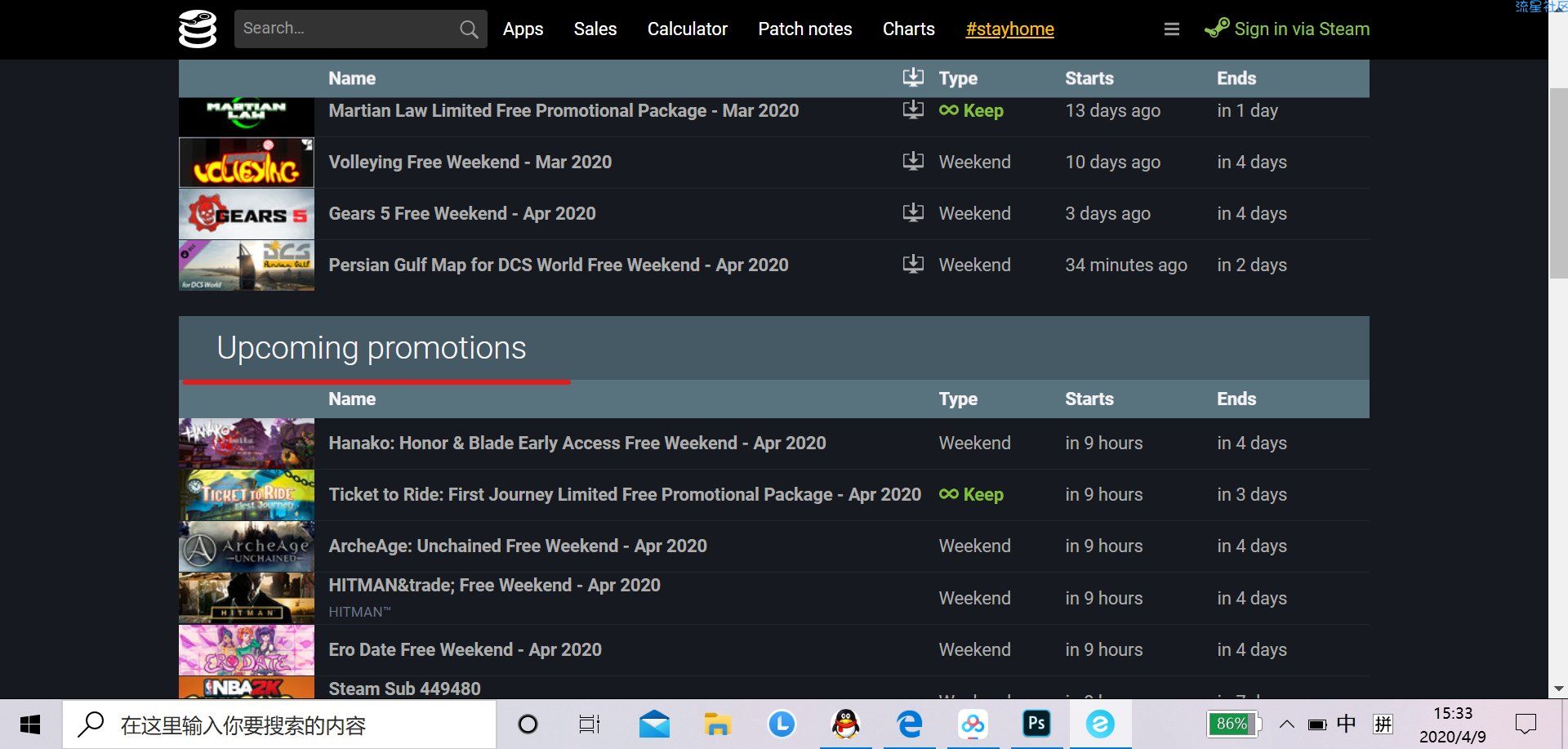Open Baidu cloud app in taskbar
This screenshot has height=749, width=1568.
coord(973,724)
